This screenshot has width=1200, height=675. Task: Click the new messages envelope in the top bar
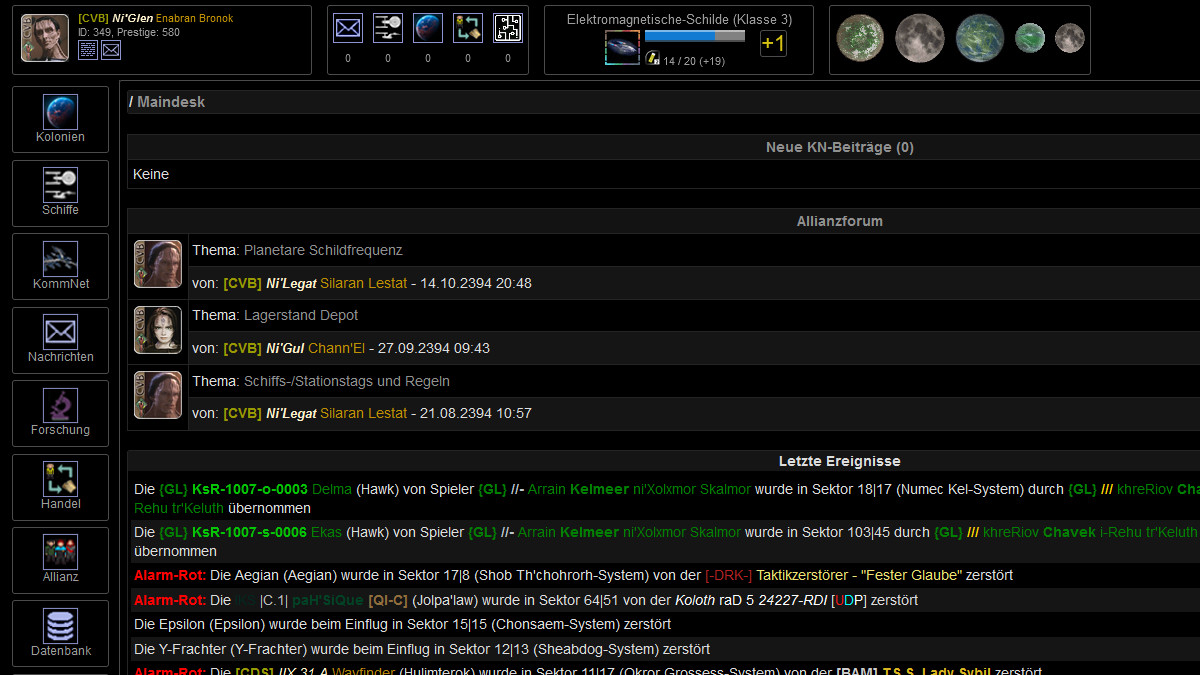pyautogui.click(x=348, y=29)
